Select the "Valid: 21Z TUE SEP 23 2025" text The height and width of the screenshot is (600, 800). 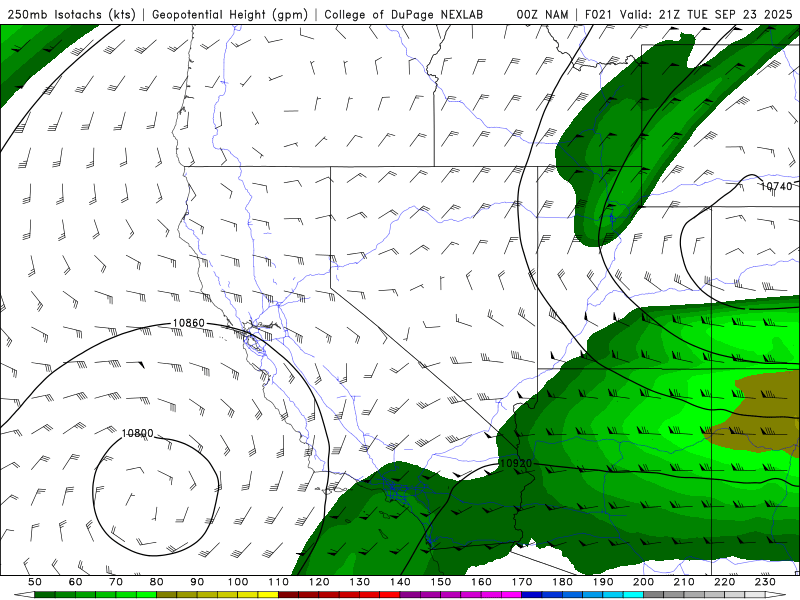click(706, 15)
